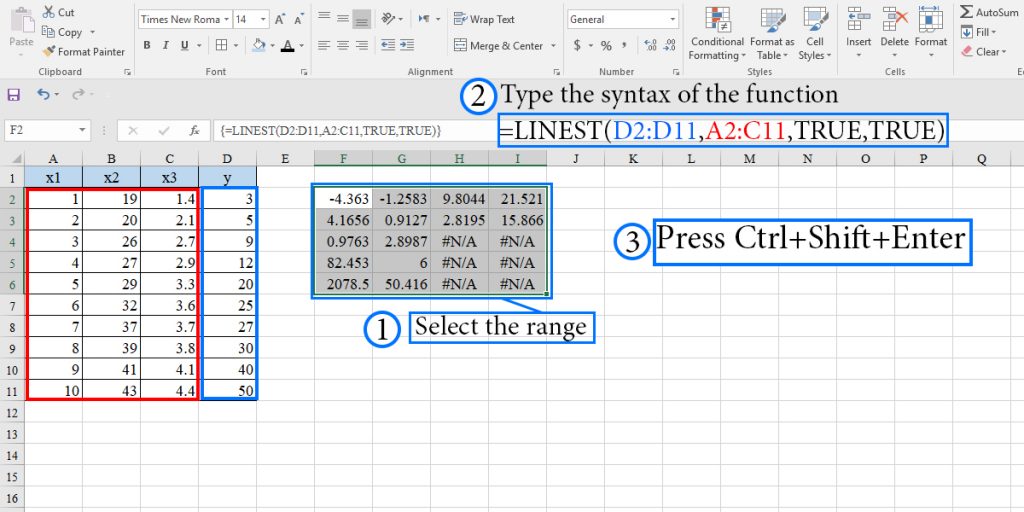
Task: Center text horizontally
Action: [x=343, y=45]
